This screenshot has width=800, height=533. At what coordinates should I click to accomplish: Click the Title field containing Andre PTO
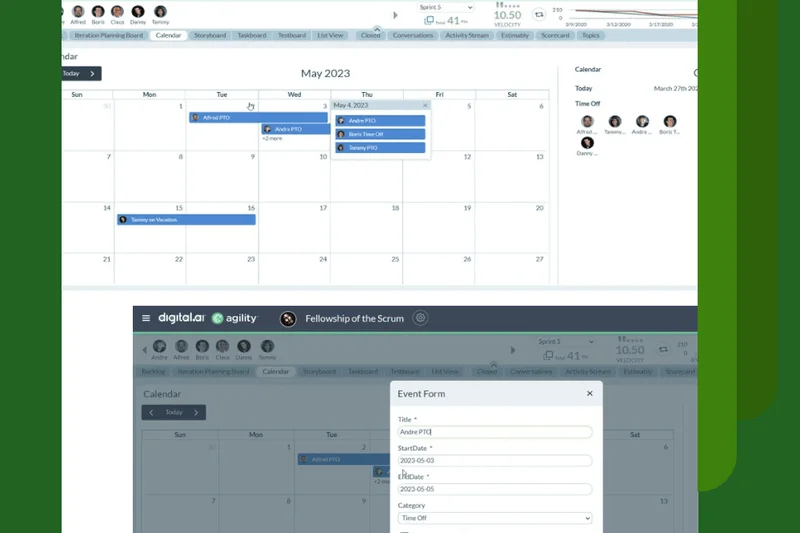[x=494, y=432]
